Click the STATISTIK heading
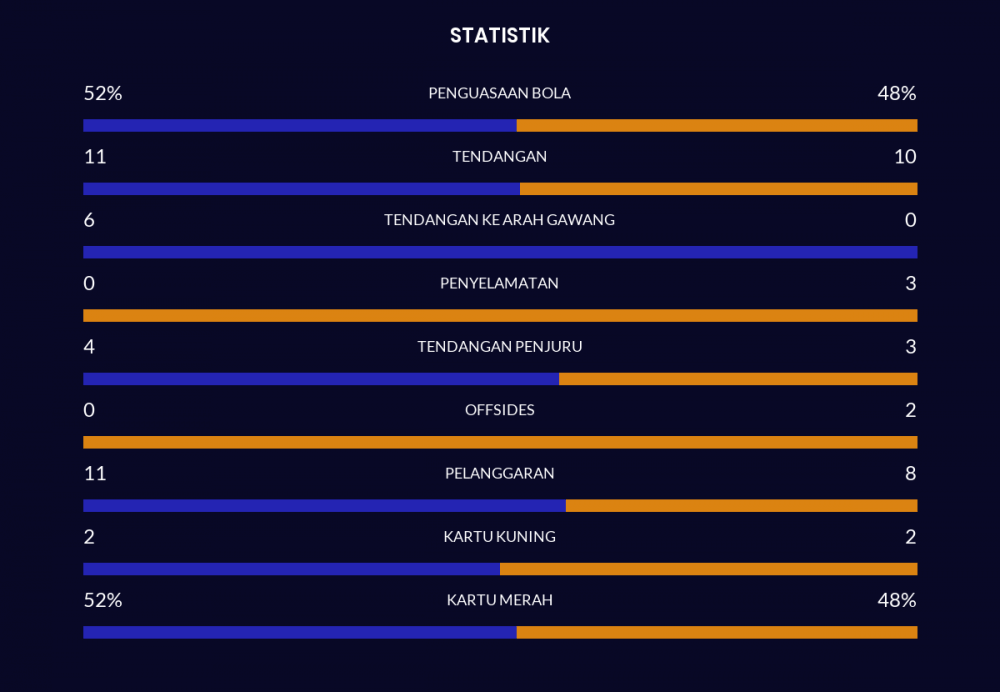1000x692 pixels. 499,36
